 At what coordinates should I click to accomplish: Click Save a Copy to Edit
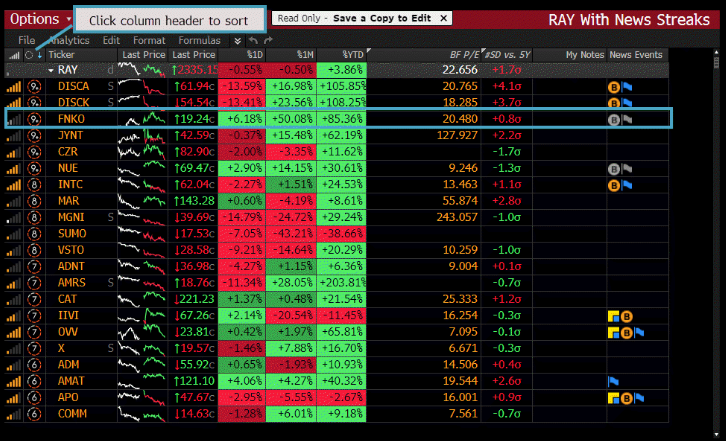pyautogui.click(x=382, y=19)
